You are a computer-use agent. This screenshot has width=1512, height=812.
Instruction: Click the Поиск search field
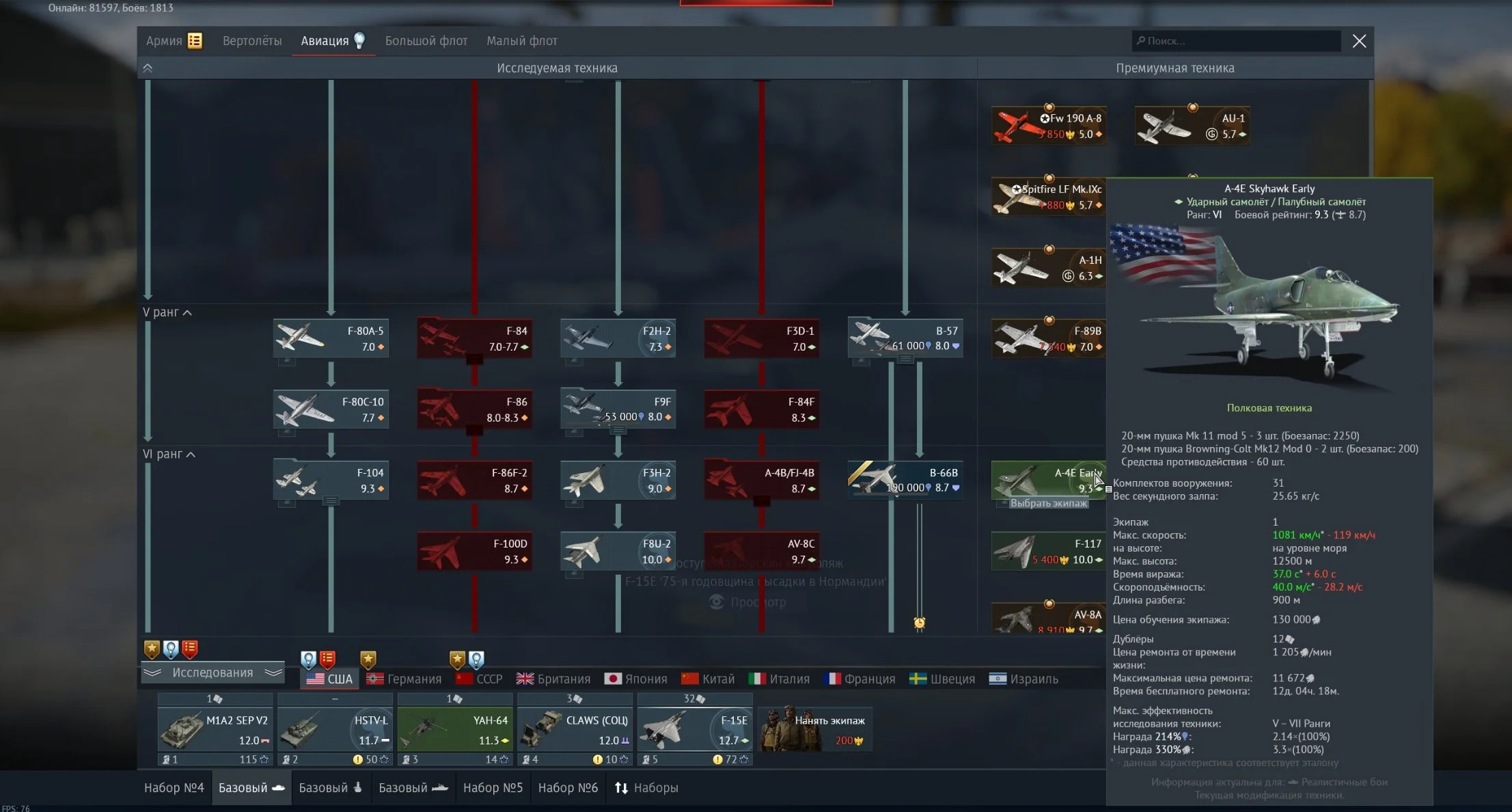pos(1237,41)
